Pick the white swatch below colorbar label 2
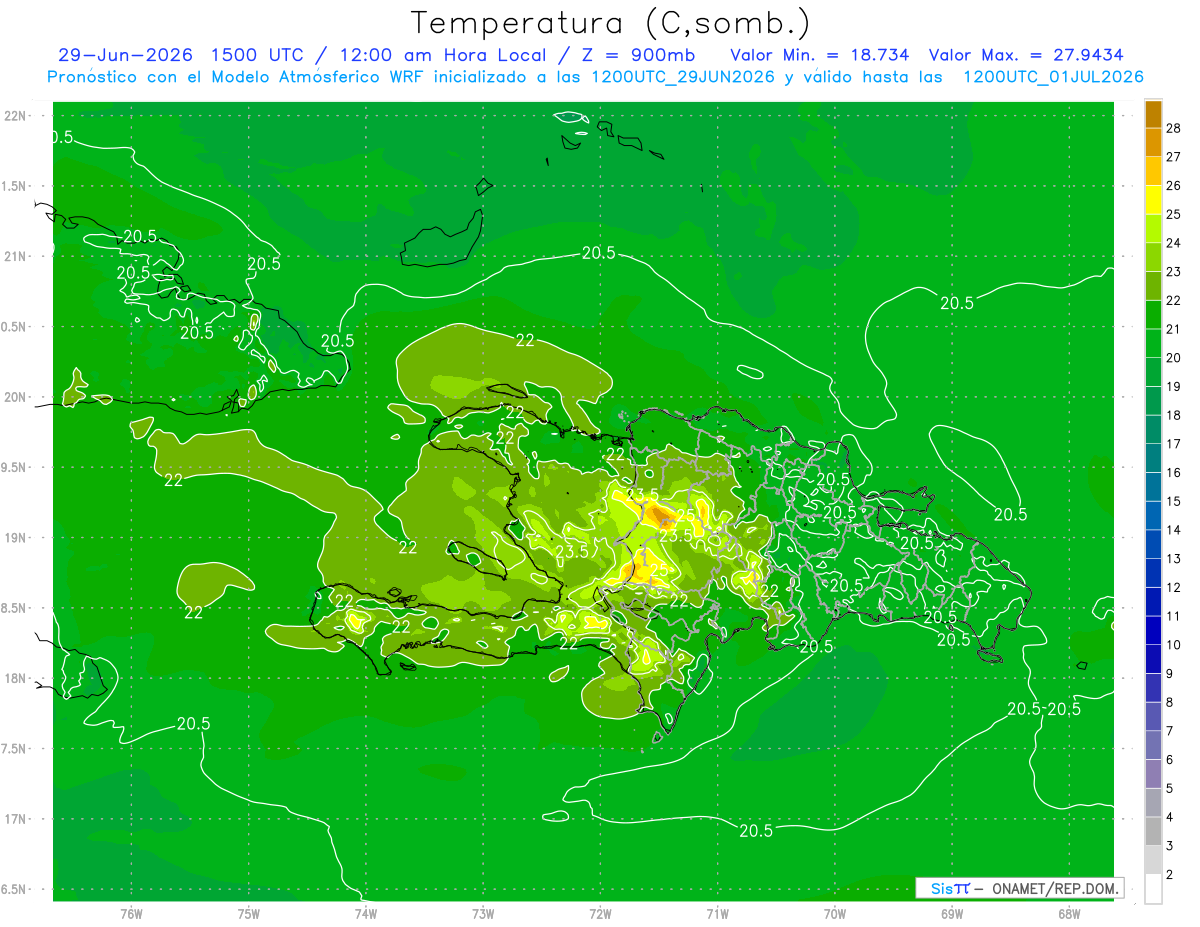 click(x=1153, y=889)
